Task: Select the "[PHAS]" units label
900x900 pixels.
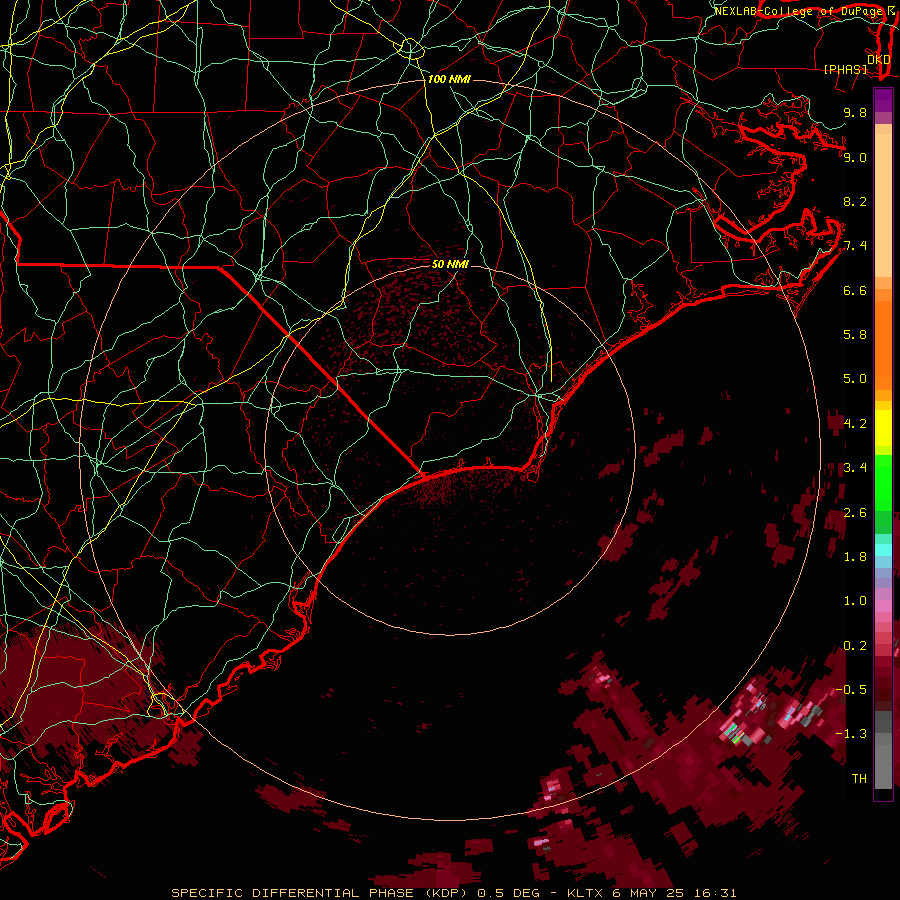Action: point(845,70)
